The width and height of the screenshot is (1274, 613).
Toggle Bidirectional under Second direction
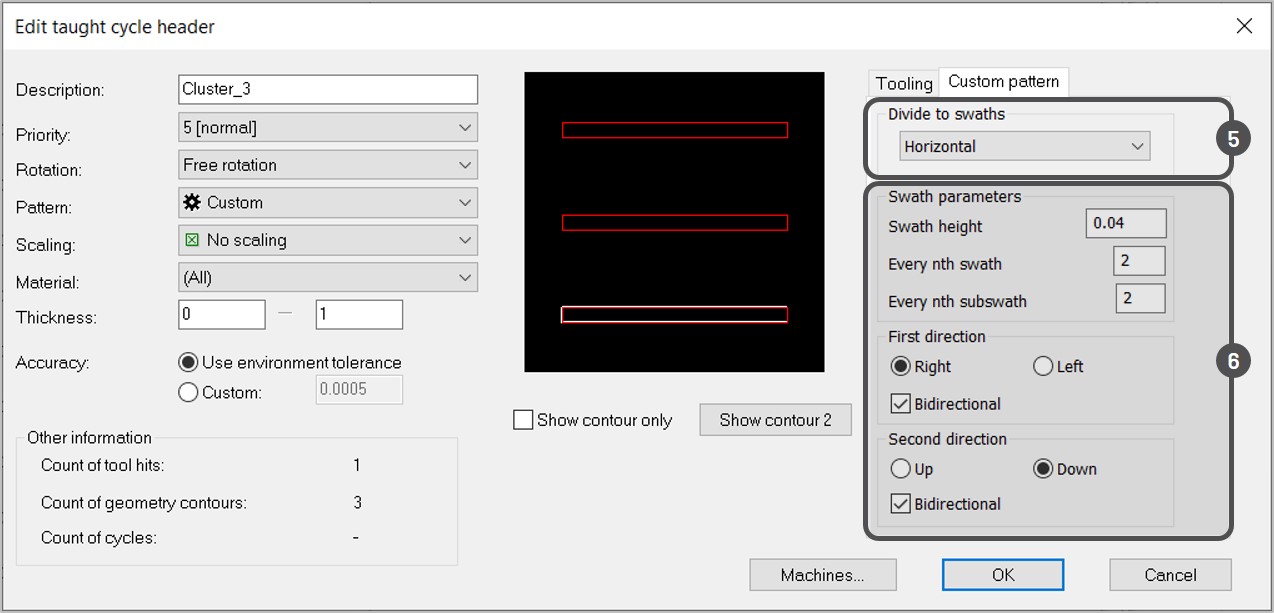click(x=900, y=504)
